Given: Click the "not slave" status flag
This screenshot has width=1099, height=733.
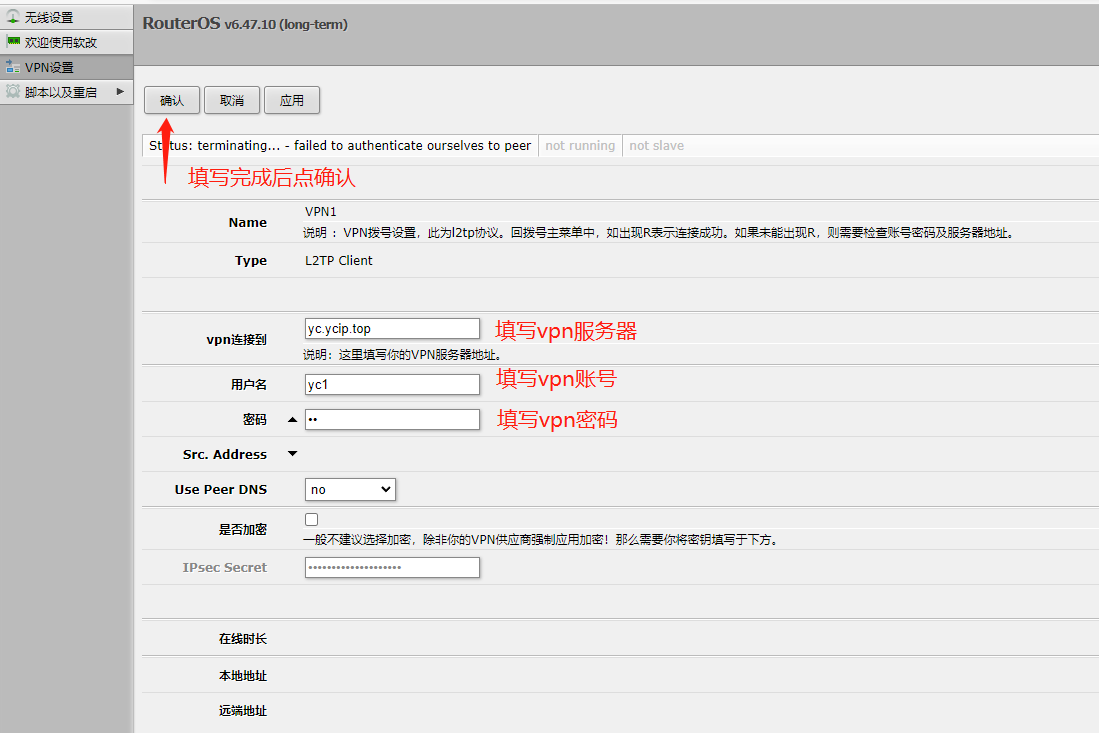Looking at the screenshot, I should click(657, 146).
